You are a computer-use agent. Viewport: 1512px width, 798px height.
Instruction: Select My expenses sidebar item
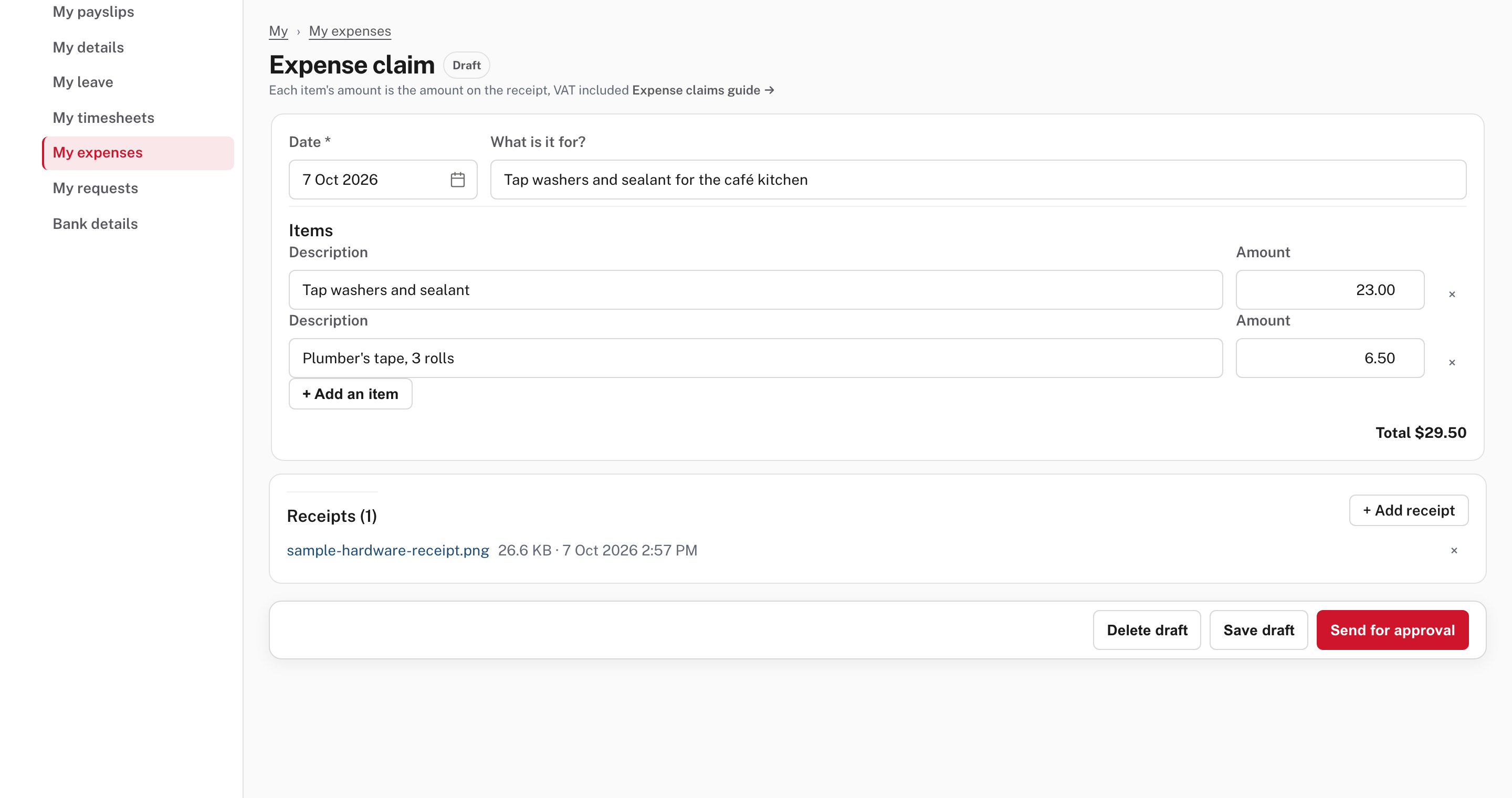[x=139, y=153]
